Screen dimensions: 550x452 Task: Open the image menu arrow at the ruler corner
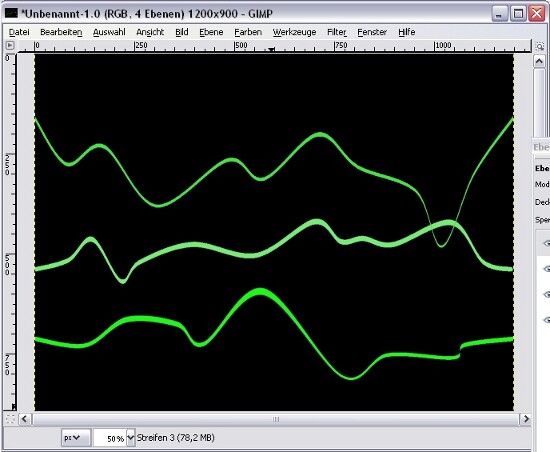(x=10, y=45)
